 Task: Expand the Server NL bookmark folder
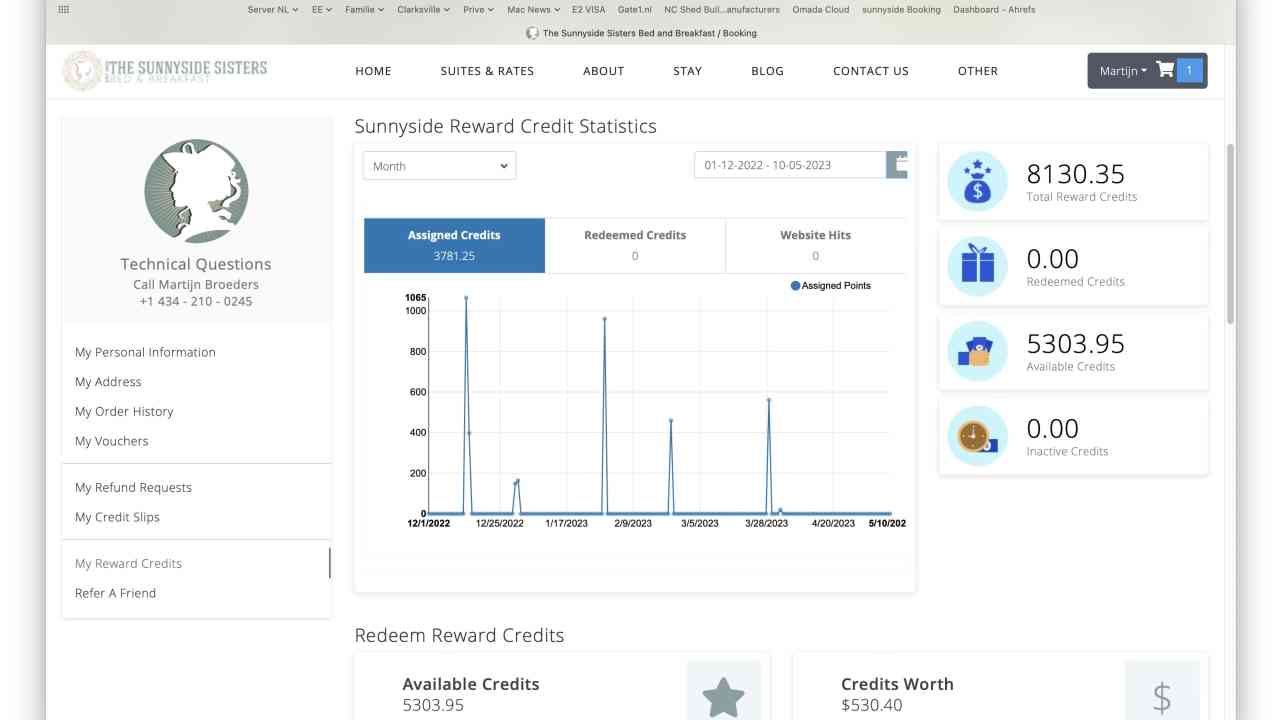(273, 9)
